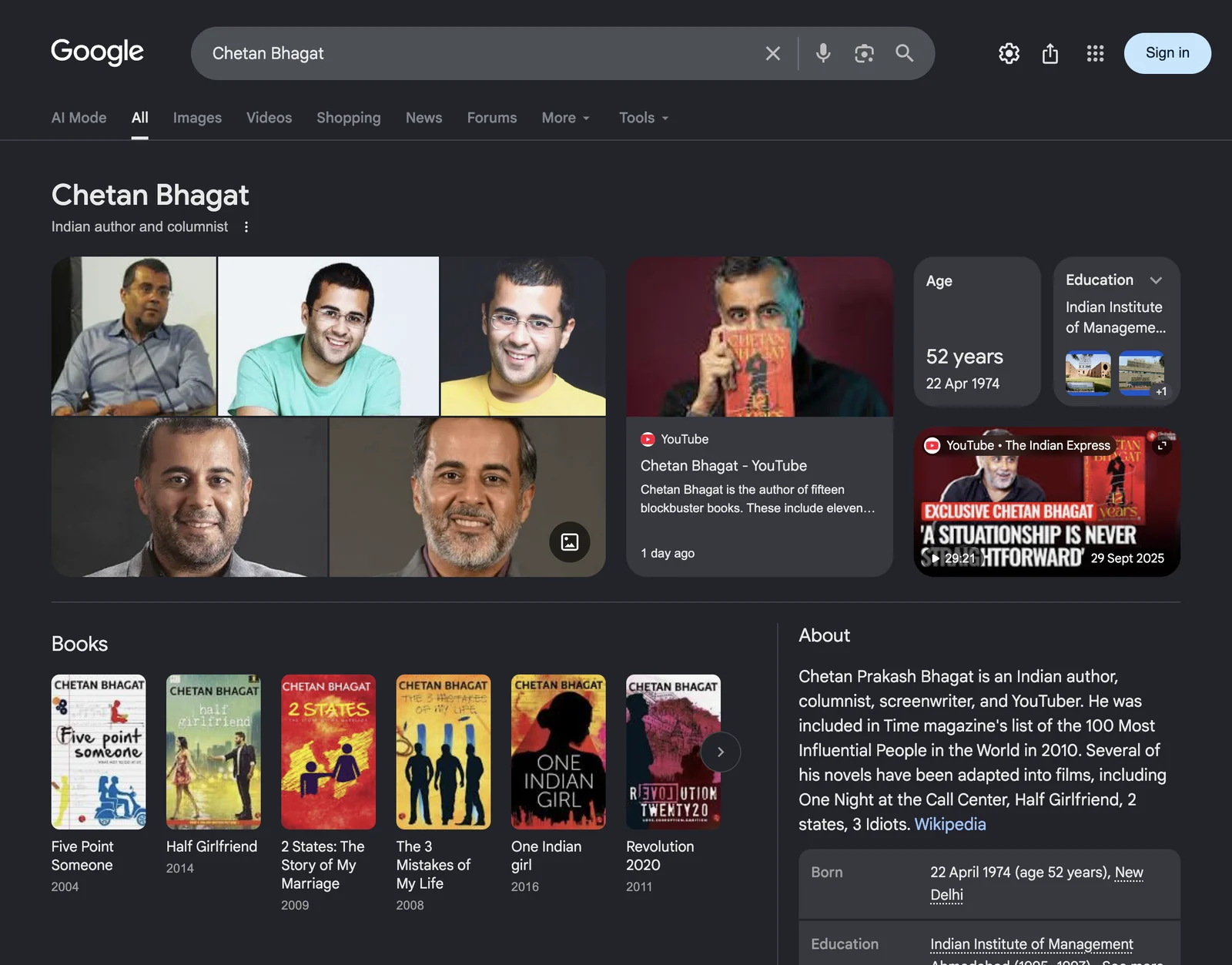Click the Sign in button

click(1167, 53)
